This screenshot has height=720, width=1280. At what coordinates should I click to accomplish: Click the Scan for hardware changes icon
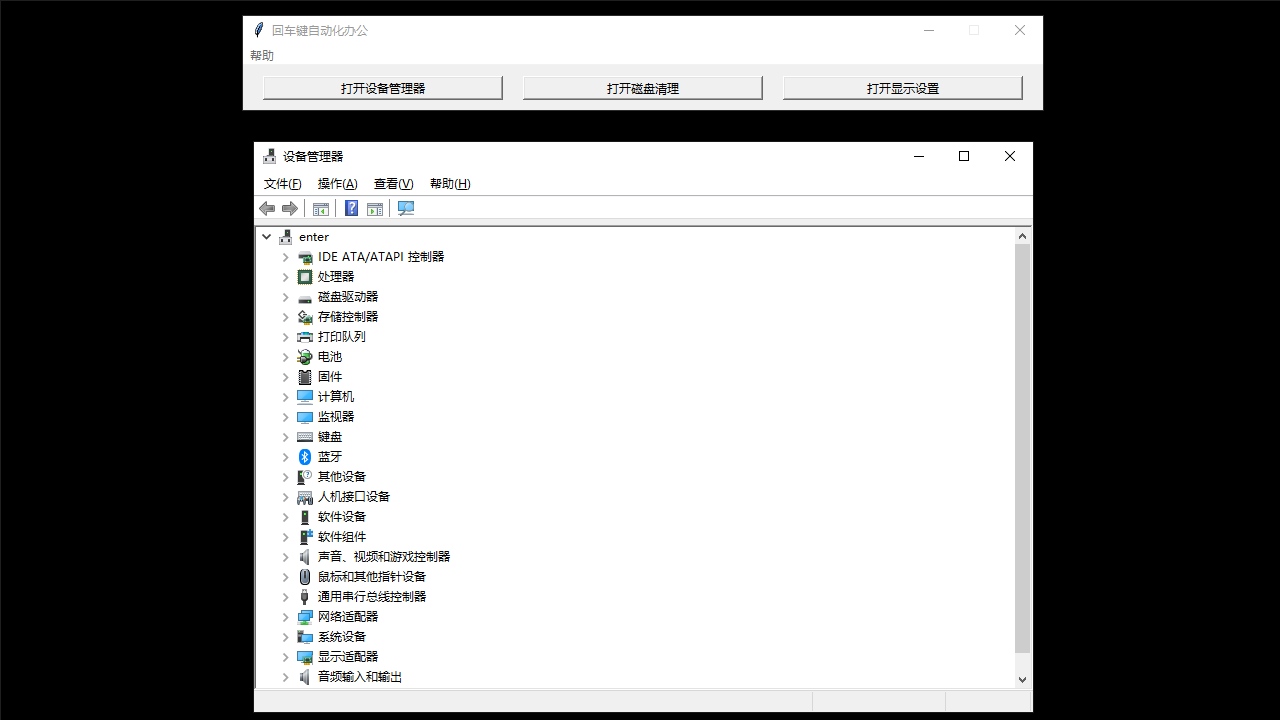(405, 208)
